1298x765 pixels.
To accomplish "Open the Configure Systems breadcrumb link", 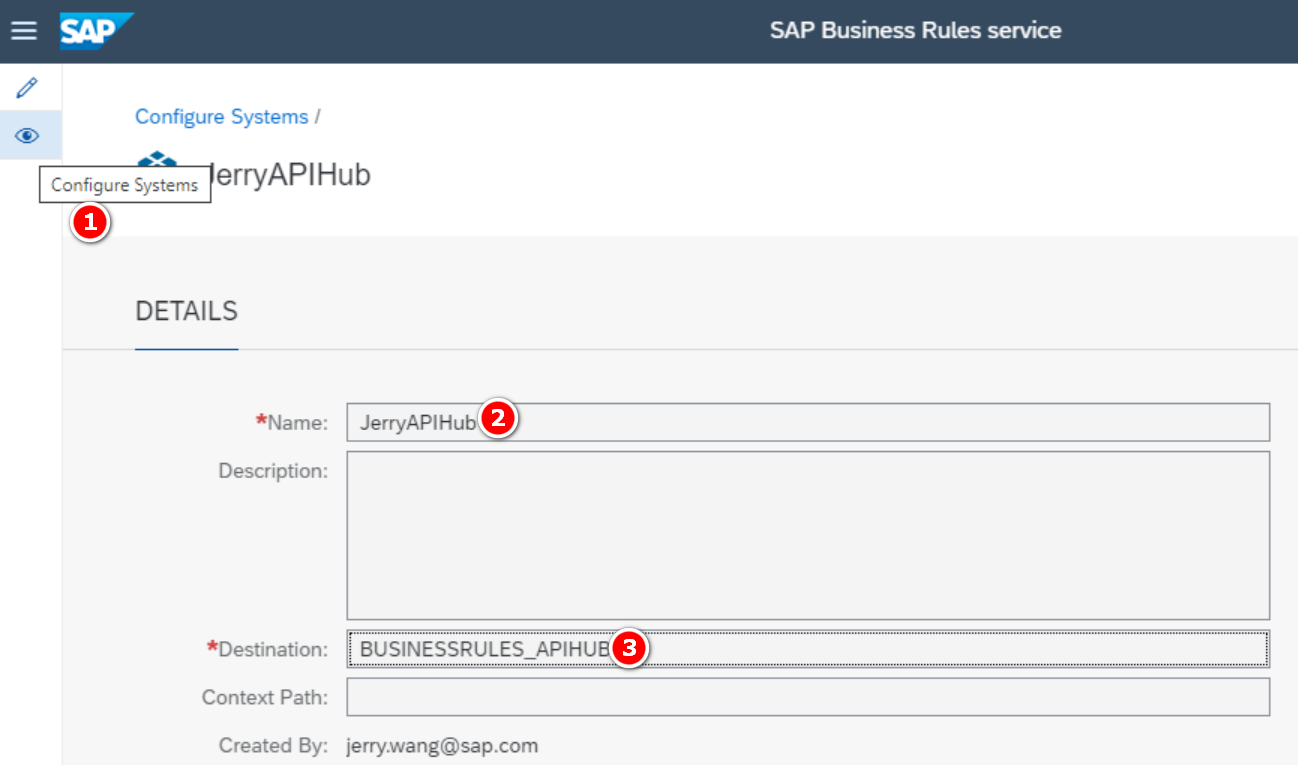I will click(x=221, y=116).
